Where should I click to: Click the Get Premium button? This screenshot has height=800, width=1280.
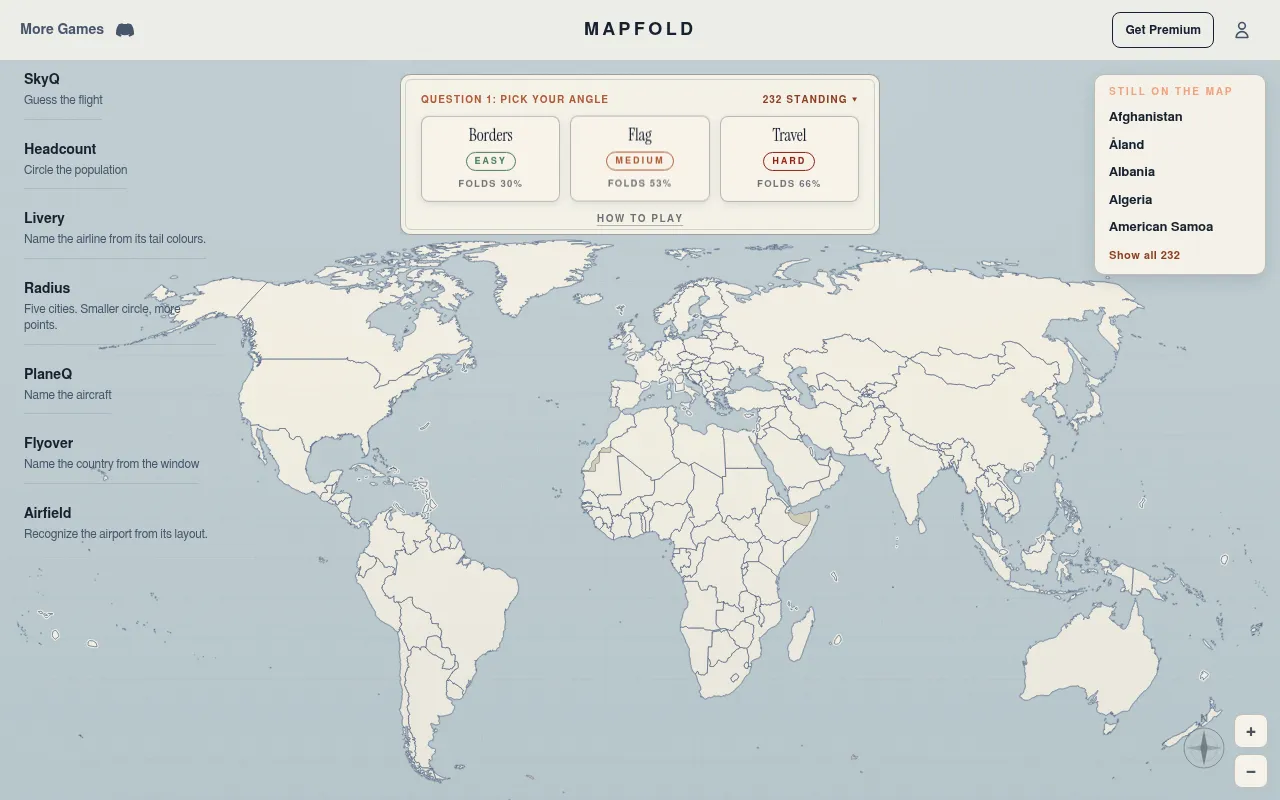[x=1163, y=30]
